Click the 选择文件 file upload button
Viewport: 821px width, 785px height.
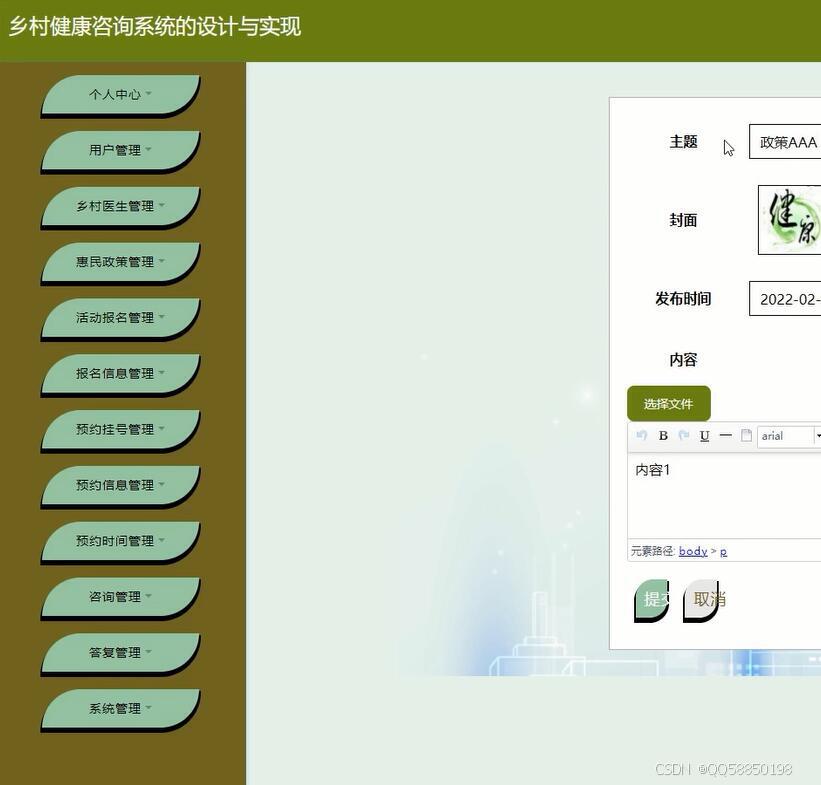tap(669, 403)
